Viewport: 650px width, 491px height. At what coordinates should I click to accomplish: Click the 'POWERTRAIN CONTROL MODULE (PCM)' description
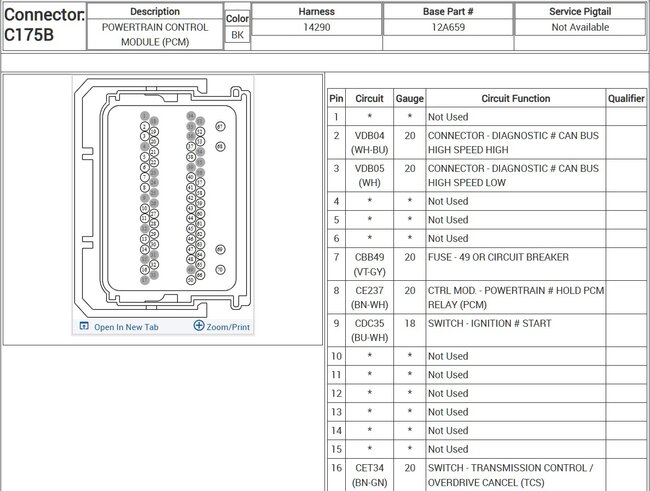[x=155, y=34]
